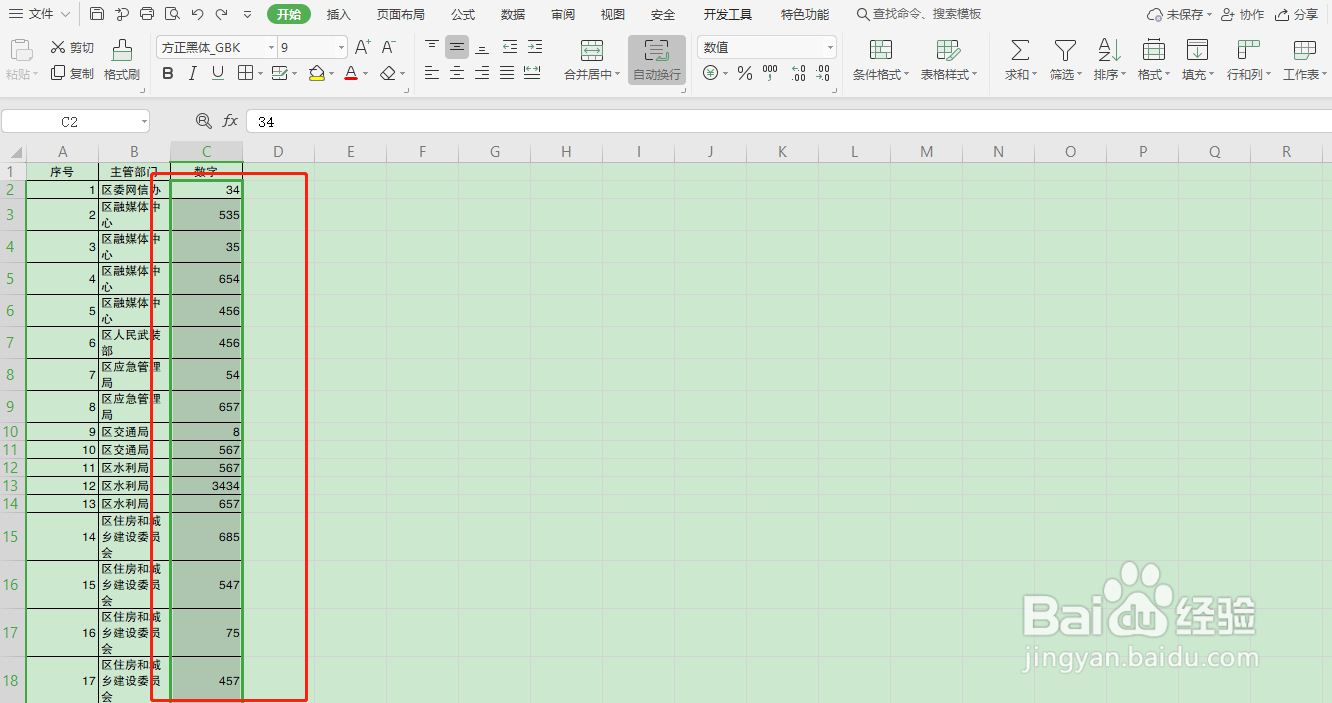Click the eraser clear icon
Screen dimensions: 1332x703
(388, 74)
